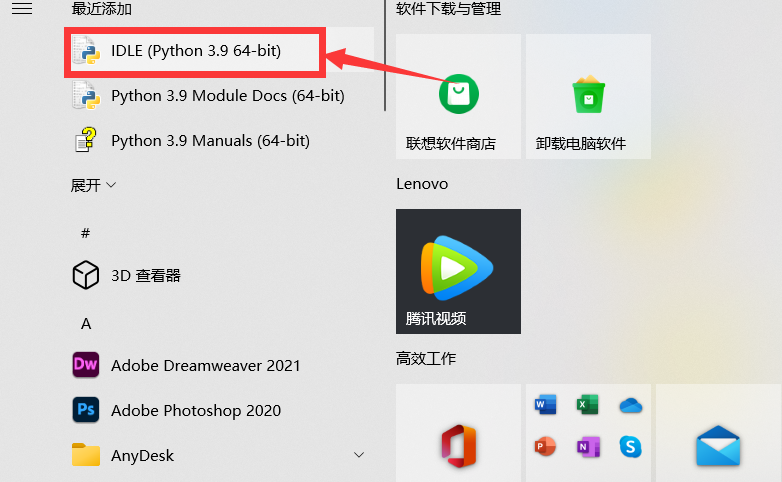Open OneDrive from the Office group tile

(631, 405)
